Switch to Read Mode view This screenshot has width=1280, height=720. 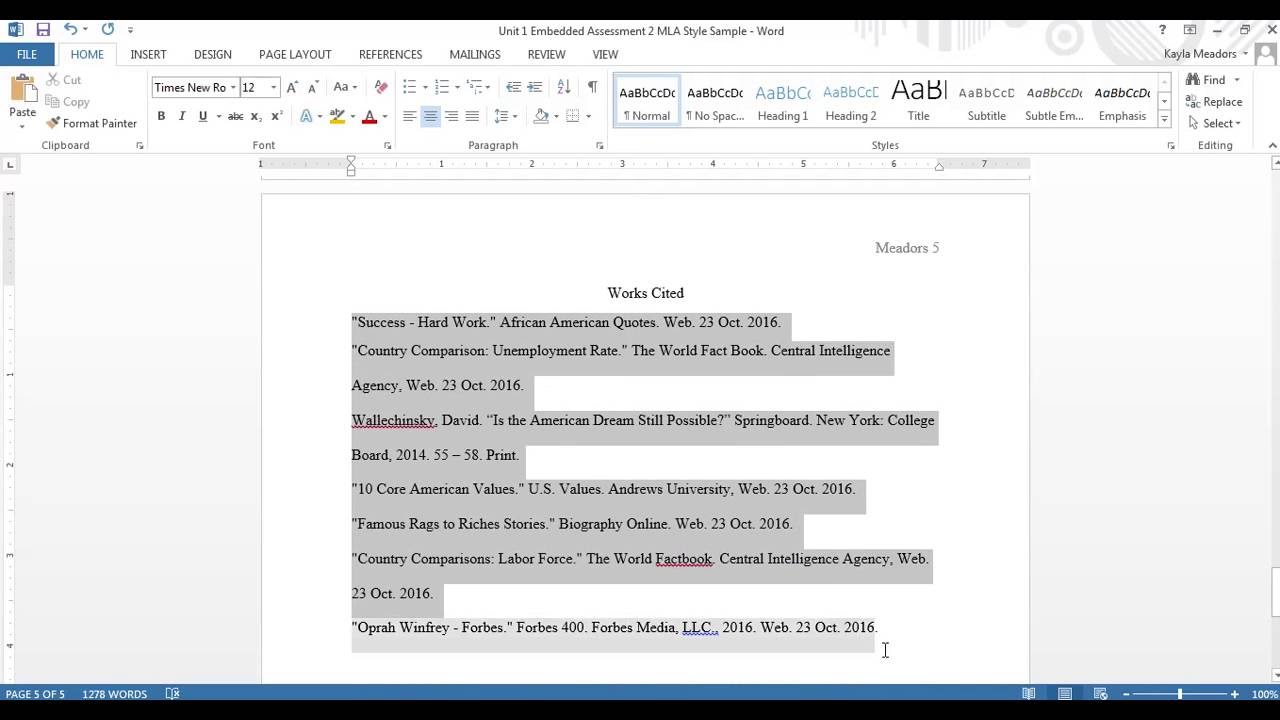tap(1029, 694)
